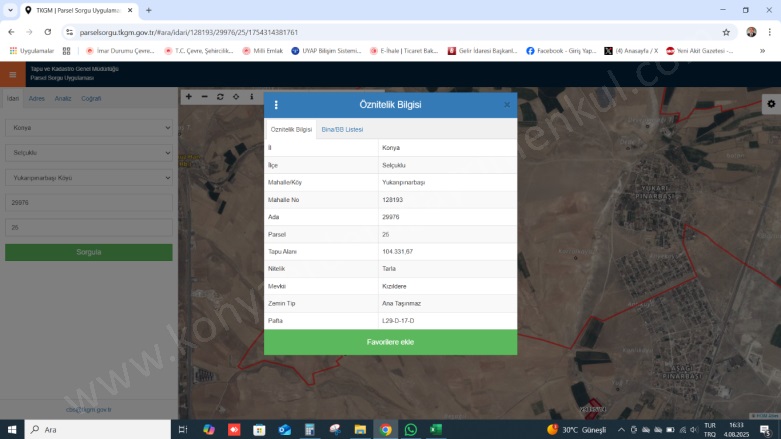Close the Öznitelik Bilgisi dialog
Viewport: 781px width, 439px height.
[x=507, y=105]
